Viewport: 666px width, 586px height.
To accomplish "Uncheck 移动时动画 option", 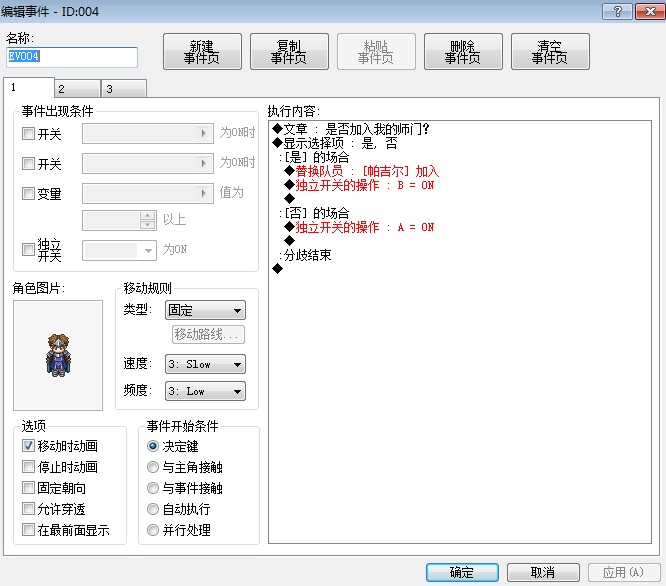I will tap(28, 445).
